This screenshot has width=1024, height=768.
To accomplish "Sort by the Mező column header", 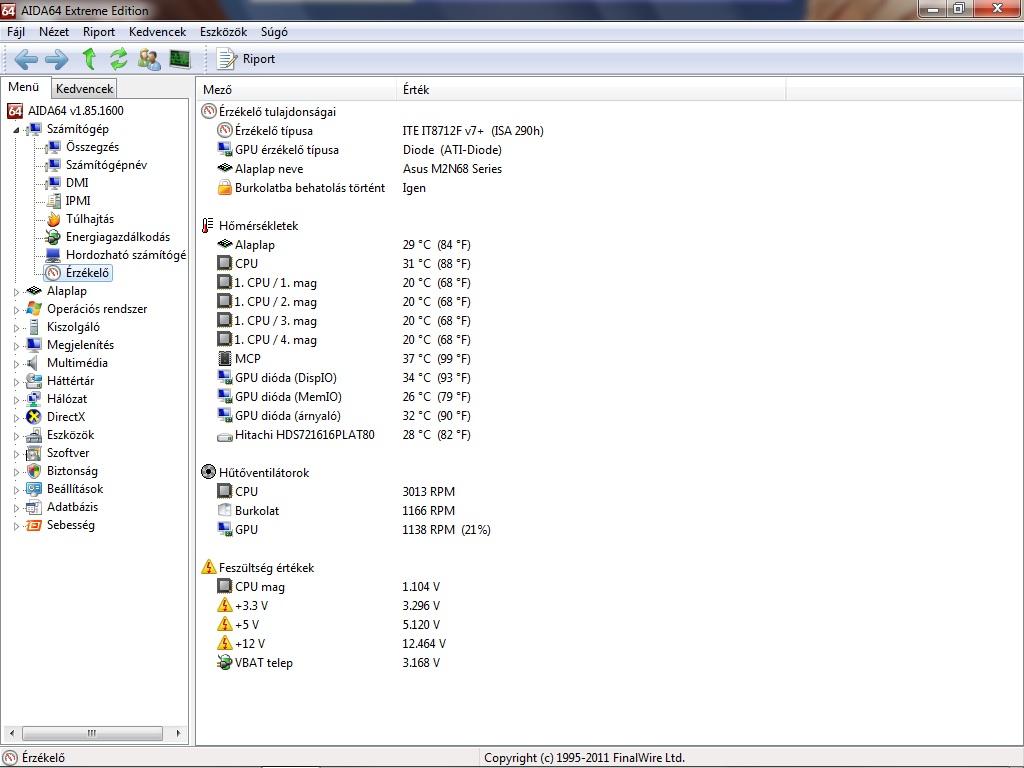I will tap(298, 89).
